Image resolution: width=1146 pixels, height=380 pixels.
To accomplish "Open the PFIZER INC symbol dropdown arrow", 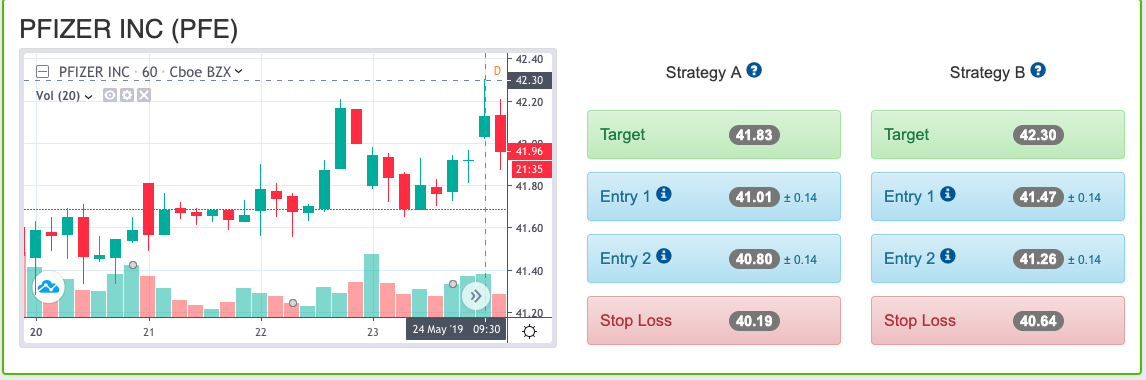I will (238, 72).
